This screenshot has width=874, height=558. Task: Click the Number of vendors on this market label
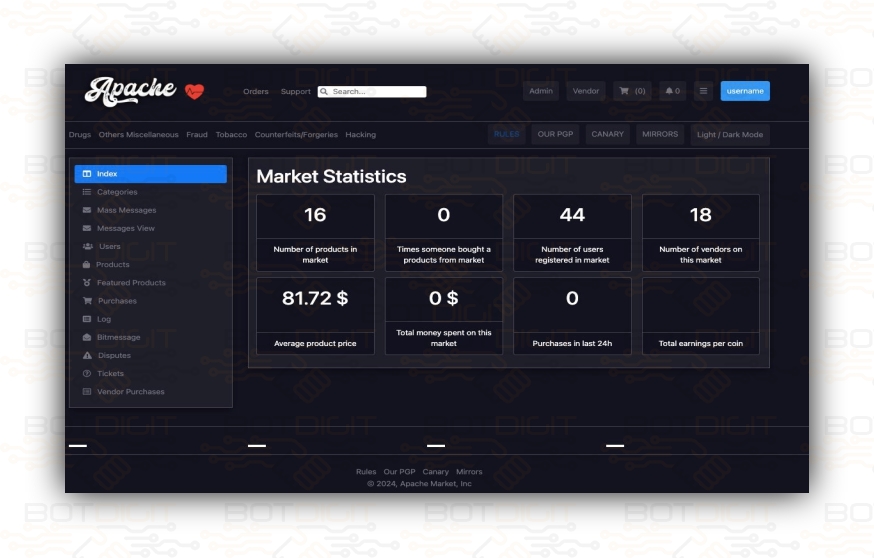[x=701, y=255]
